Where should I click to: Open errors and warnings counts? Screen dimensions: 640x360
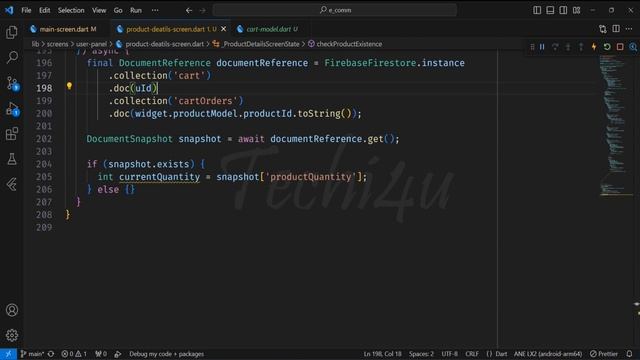(x=74, y=354)
